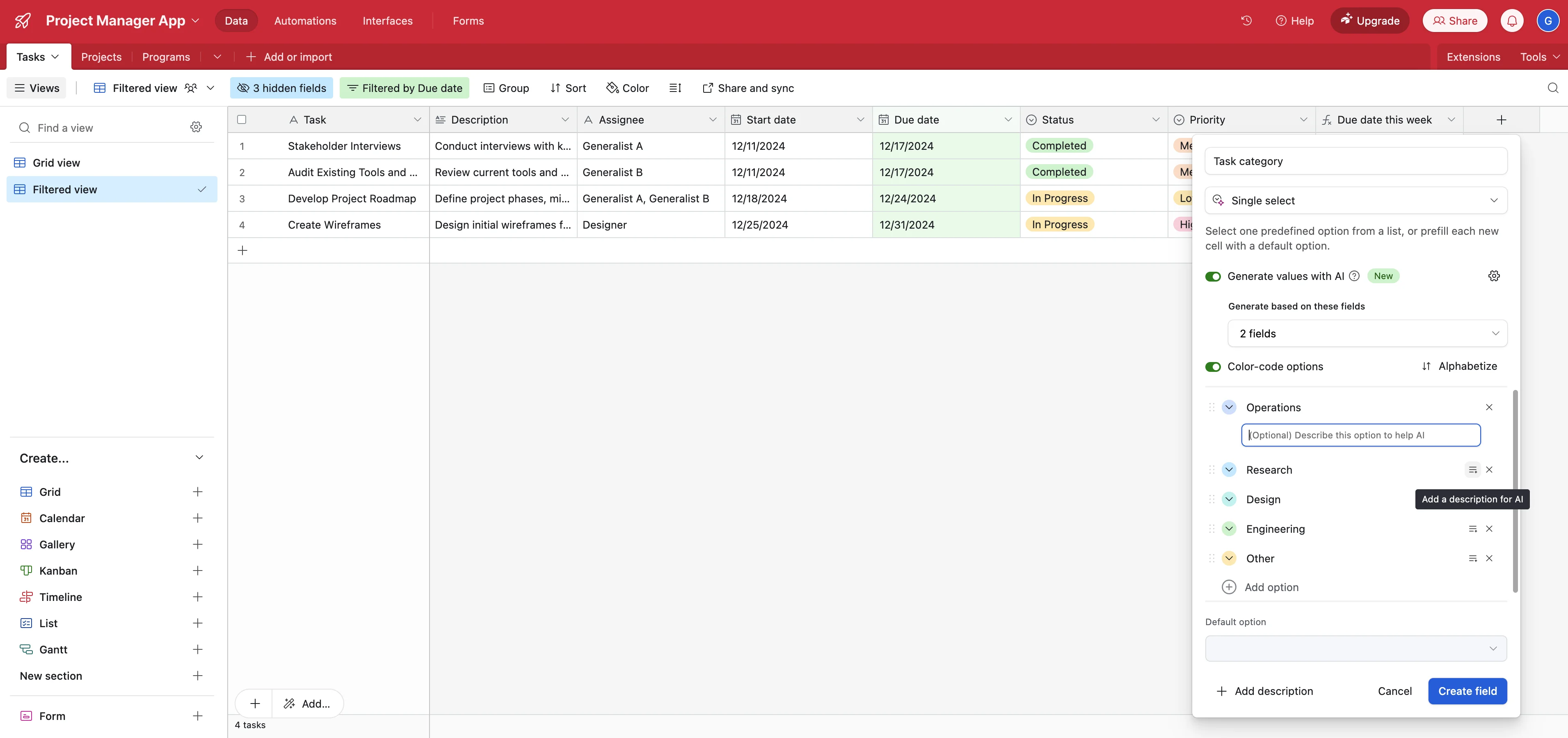Viewport: 1568px width, 738px height.
Task: Disable Generate values with AI toggle
Action: (x=1213, y=277)
